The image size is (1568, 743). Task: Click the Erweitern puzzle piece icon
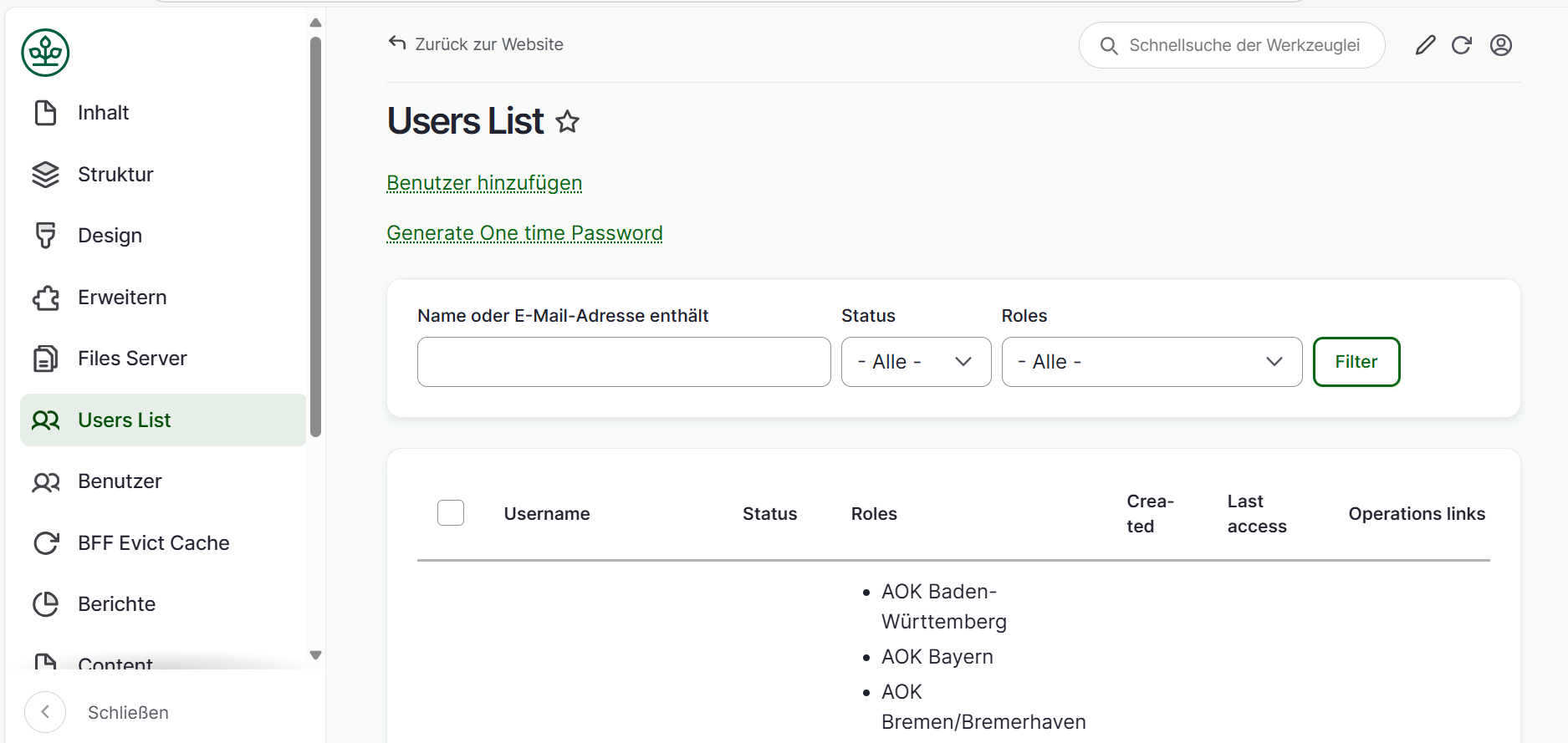tap(46, 298)
